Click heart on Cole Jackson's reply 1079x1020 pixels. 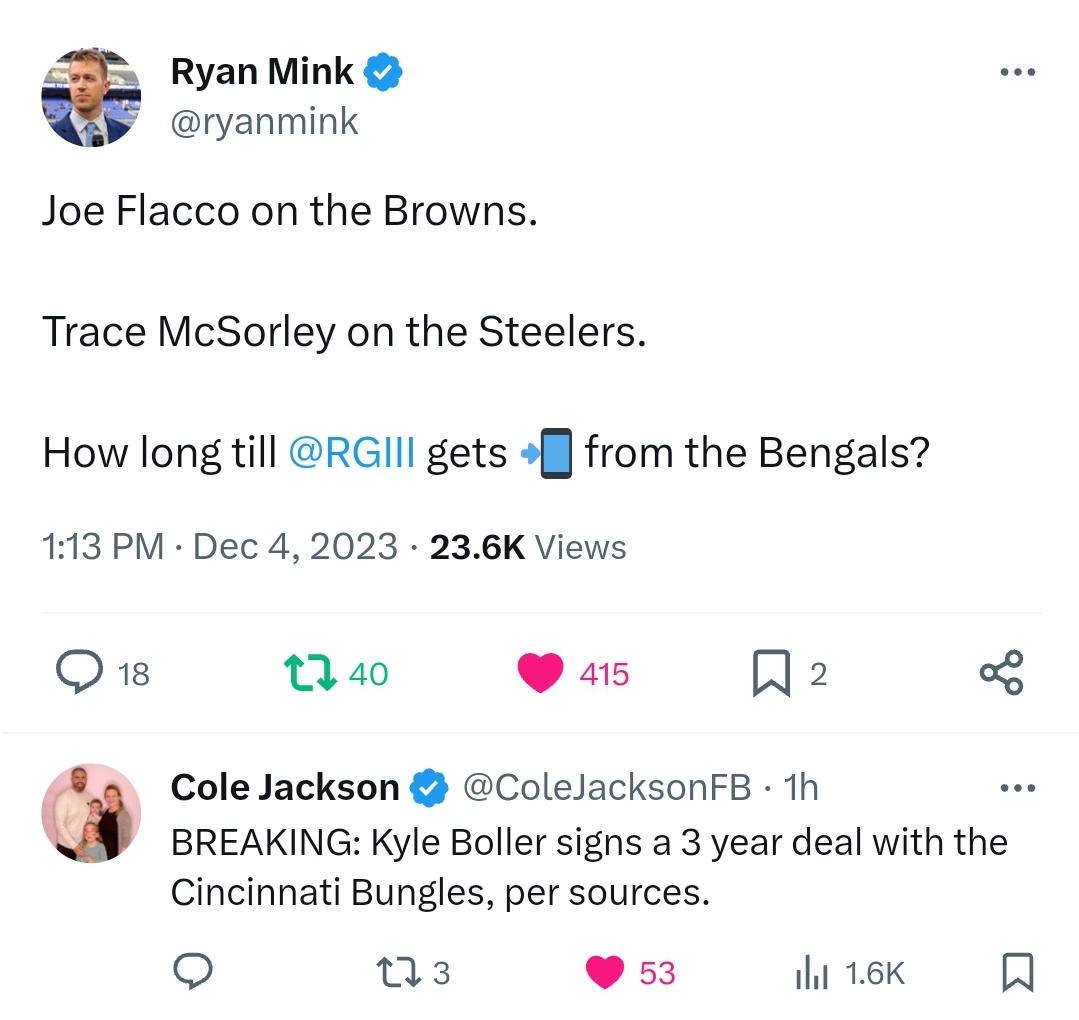coord(605,973)
